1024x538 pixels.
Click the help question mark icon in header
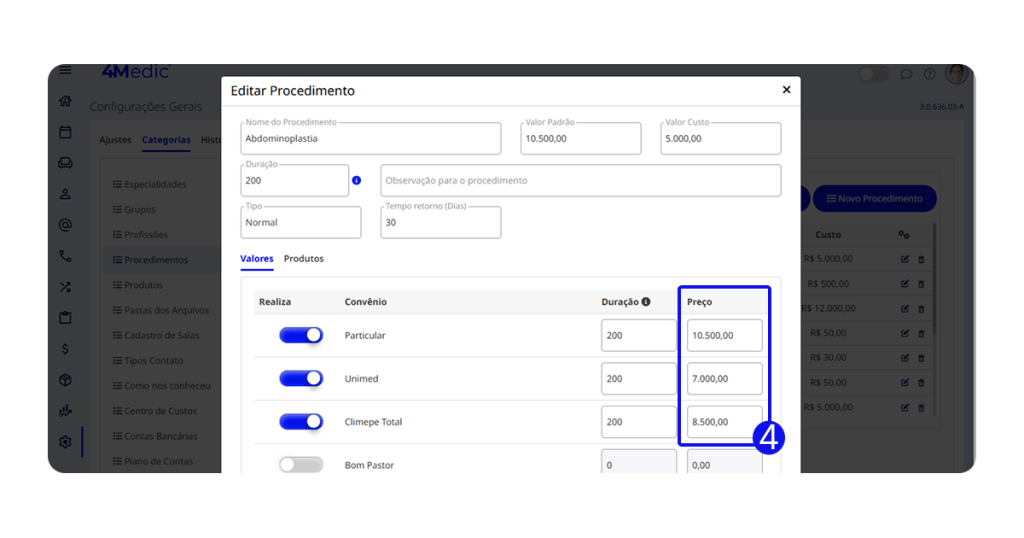pos(929,74)
